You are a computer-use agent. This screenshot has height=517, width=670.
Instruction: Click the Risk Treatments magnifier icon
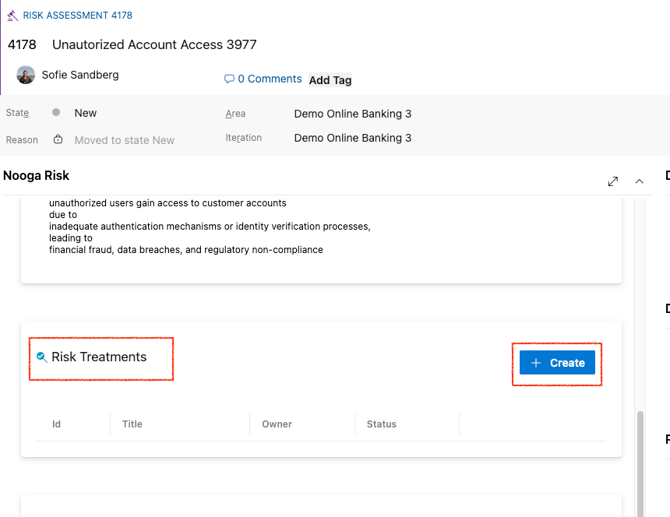click(41, 357)
